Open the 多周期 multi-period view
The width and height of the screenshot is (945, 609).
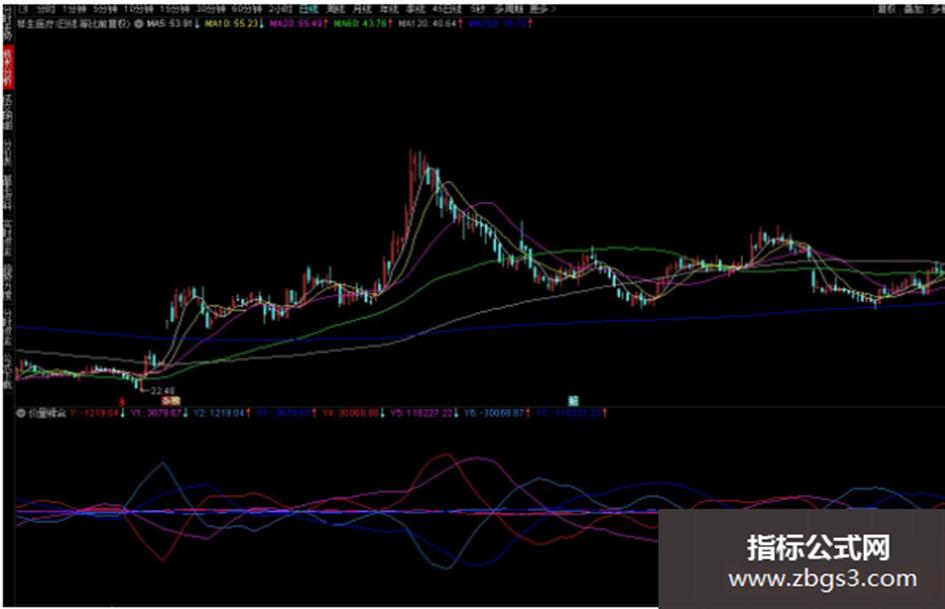(x=507, y=10)
